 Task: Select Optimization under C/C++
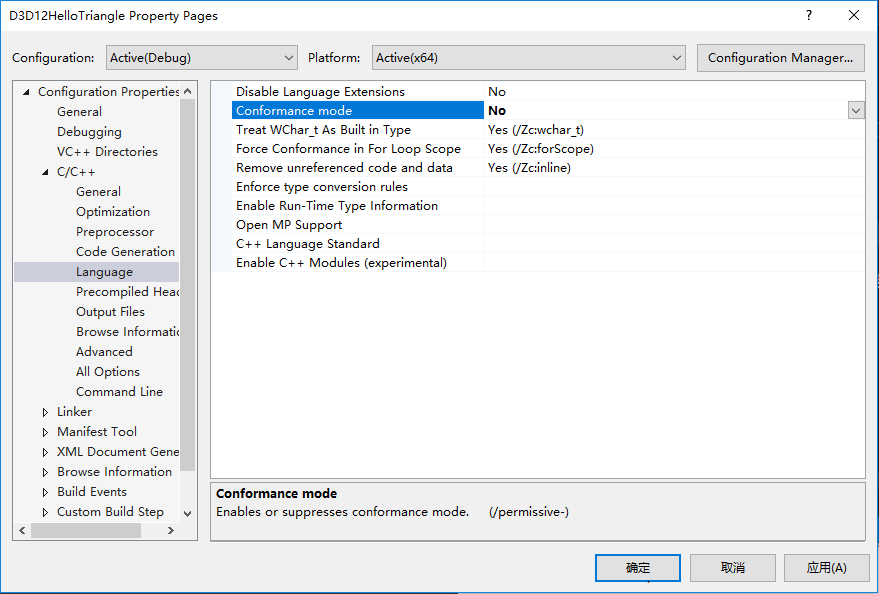coord(113,212)
